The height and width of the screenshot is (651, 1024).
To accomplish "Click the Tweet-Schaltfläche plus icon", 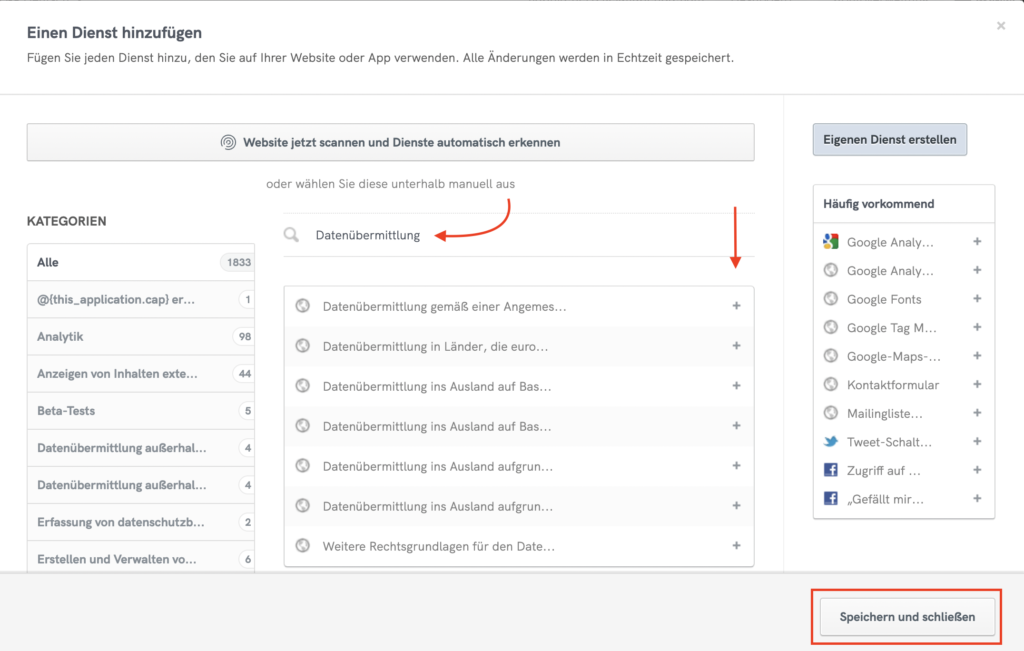I will point(977,441).
